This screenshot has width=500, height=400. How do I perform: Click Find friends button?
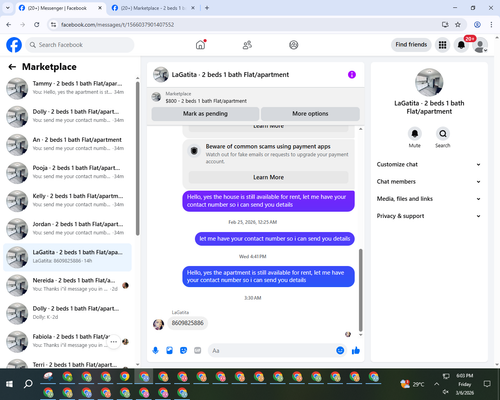click(x=411, y=45)
